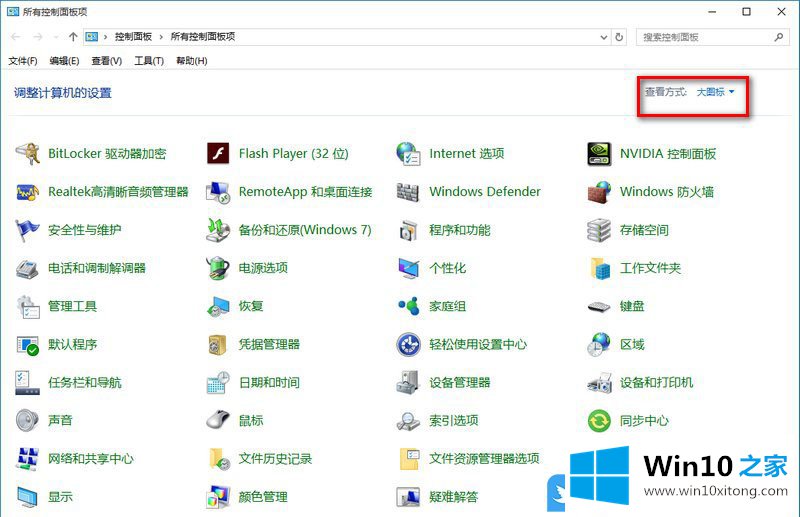Open the 安全性与维护 flag icon
This screenshot has height=517, width=800.
[x=28, y=230]
